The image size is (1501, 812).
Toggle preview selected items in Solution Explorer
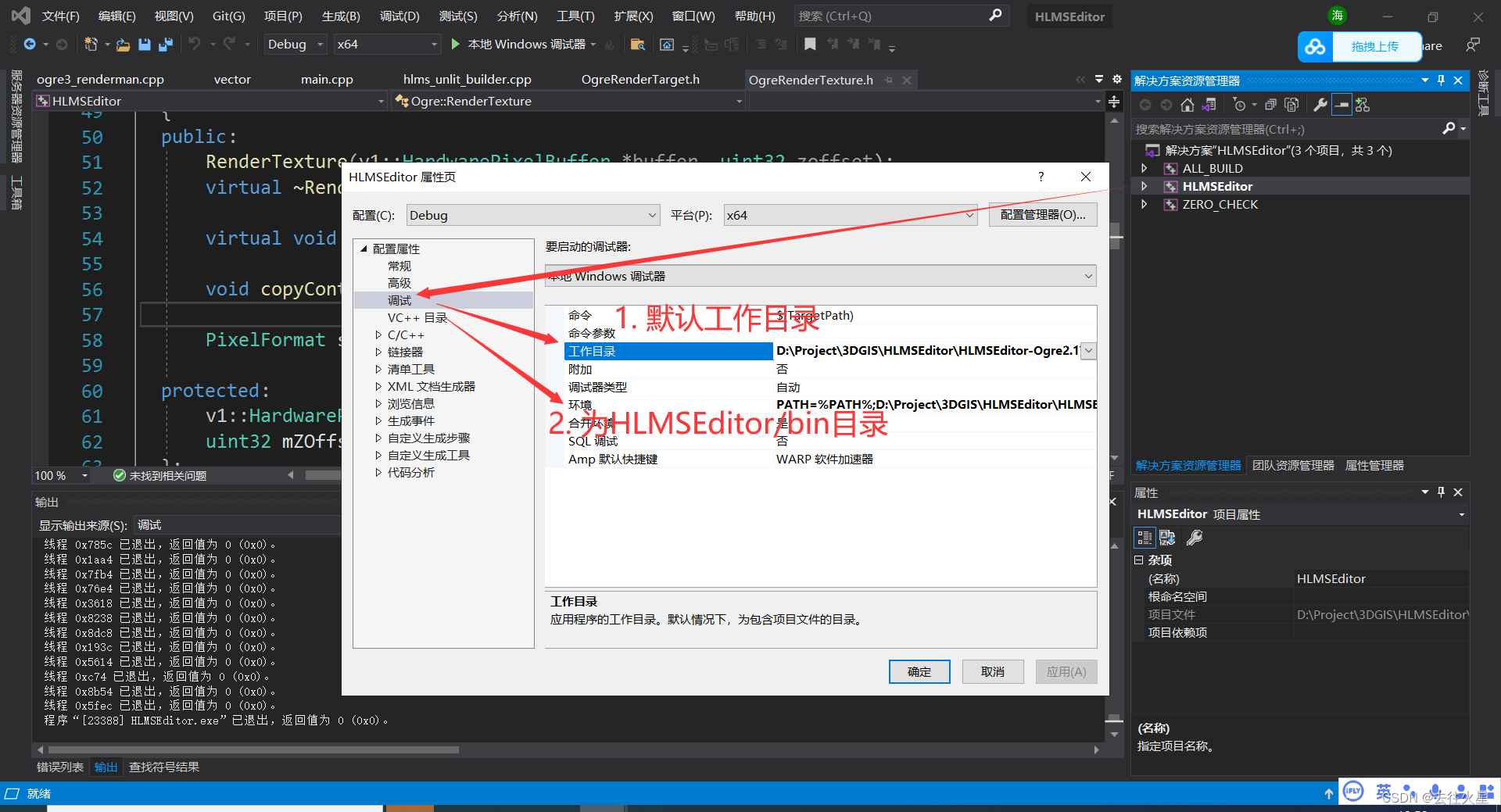click(1342, 105)
